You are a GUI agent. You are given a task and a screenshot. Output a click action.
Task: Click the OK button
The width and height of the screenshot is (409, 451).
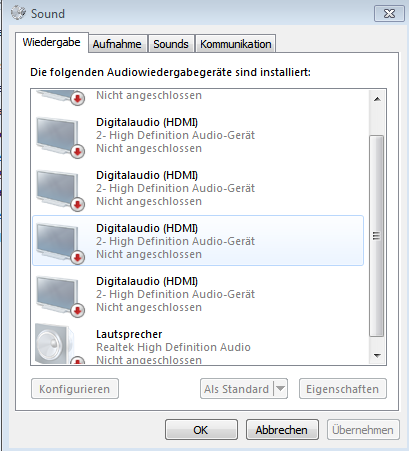coord(201,430)
